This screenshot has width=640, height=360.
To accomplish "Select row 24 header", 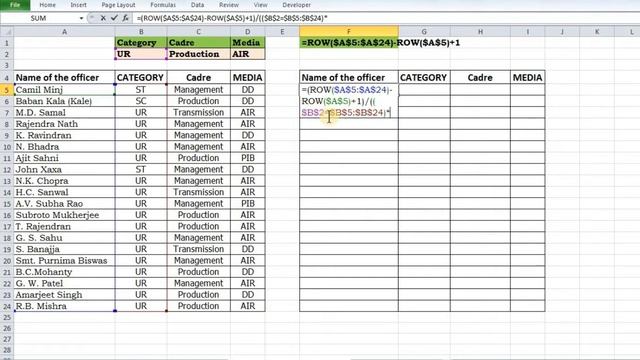I will [x=7, y=306].
